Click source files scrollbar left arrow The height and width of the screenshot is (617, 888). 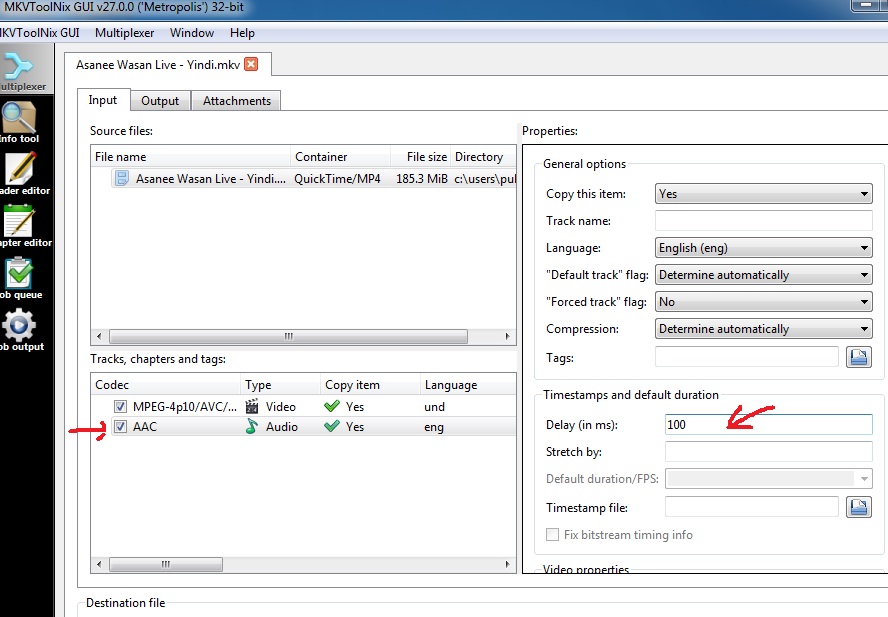[x=99, y=336]
